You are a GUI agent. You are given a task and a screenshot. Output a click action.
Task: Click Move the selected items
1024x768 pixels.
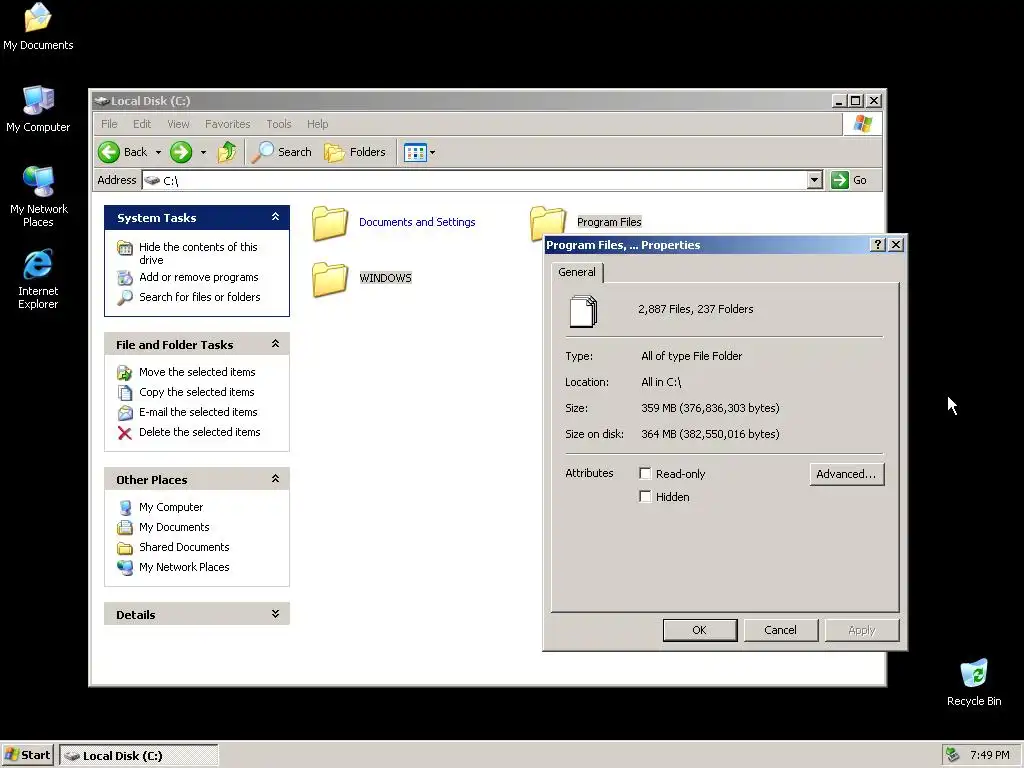(197, 372)
